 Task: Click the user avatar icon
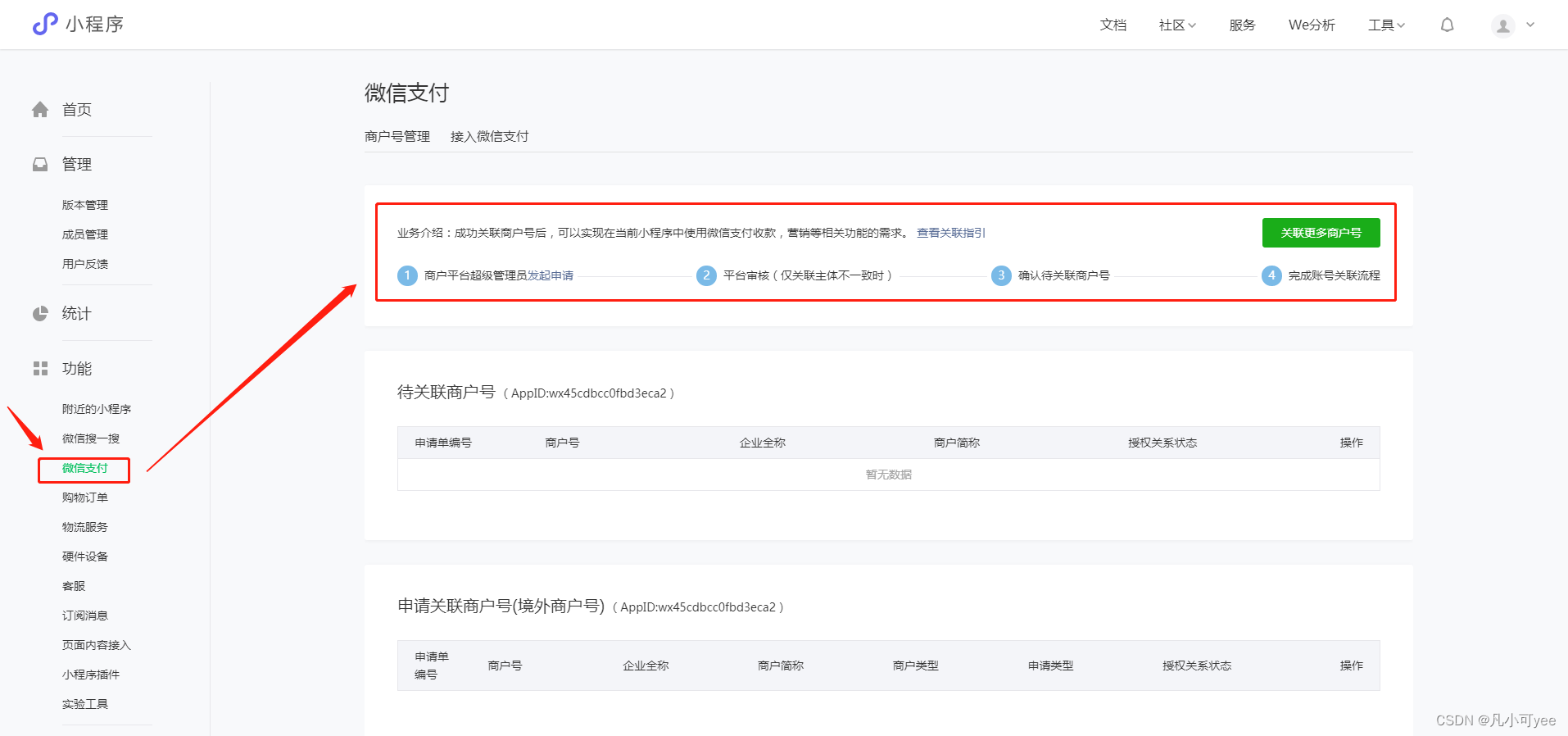1503,25
